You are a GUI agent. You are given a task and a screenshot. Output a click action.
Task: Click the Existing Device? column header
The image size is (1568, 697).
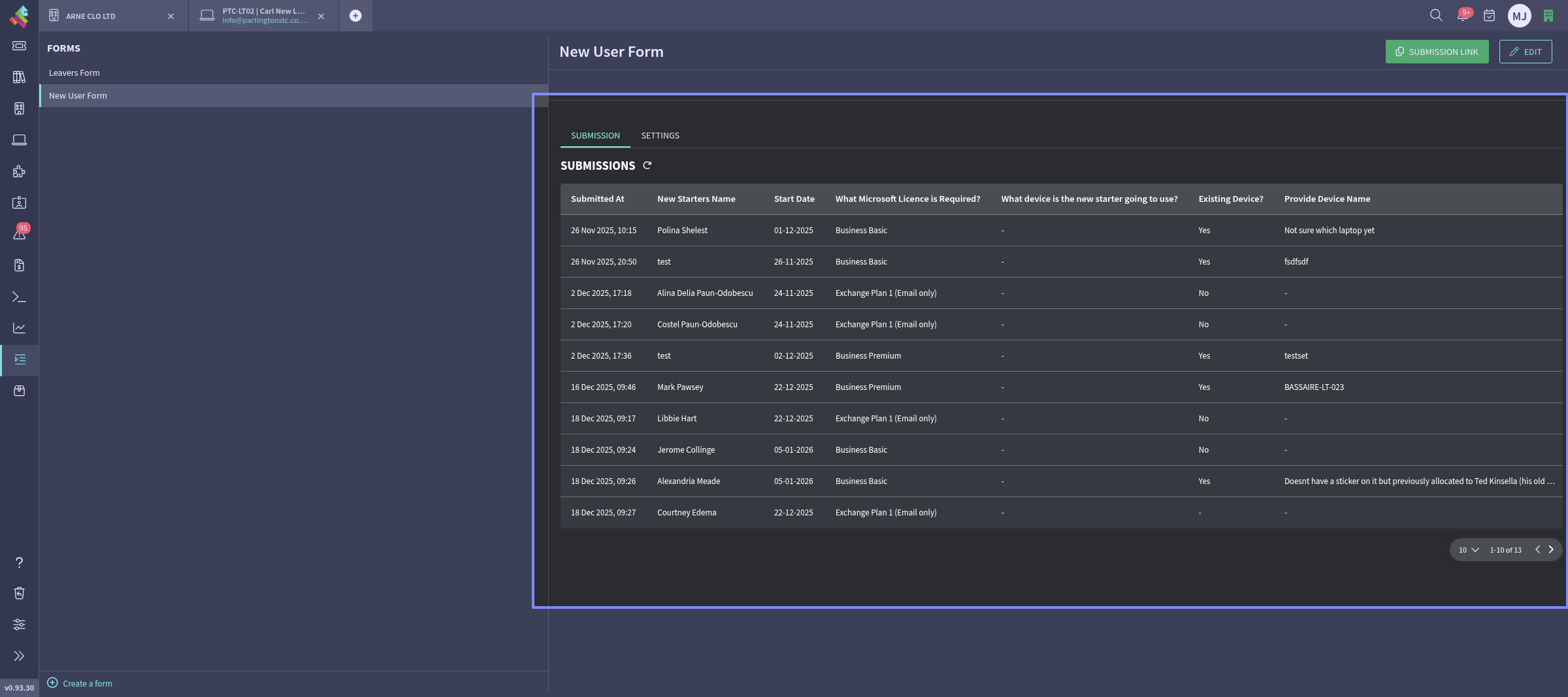tap(1230, 199)
